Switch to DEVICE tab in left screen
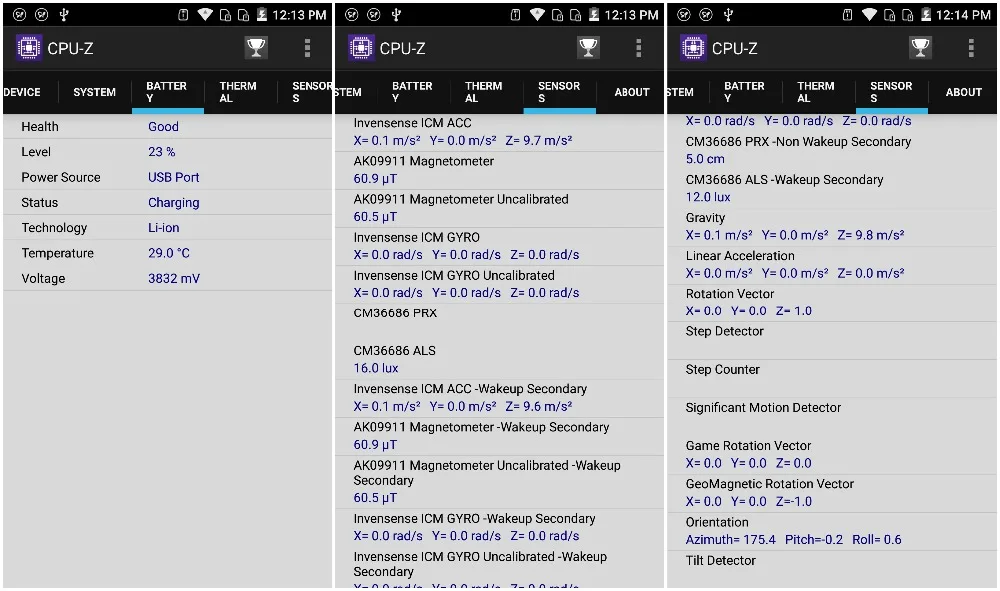Image resolution: width=1000 pixels, height=591 pixels. click(x=22, y=92)
